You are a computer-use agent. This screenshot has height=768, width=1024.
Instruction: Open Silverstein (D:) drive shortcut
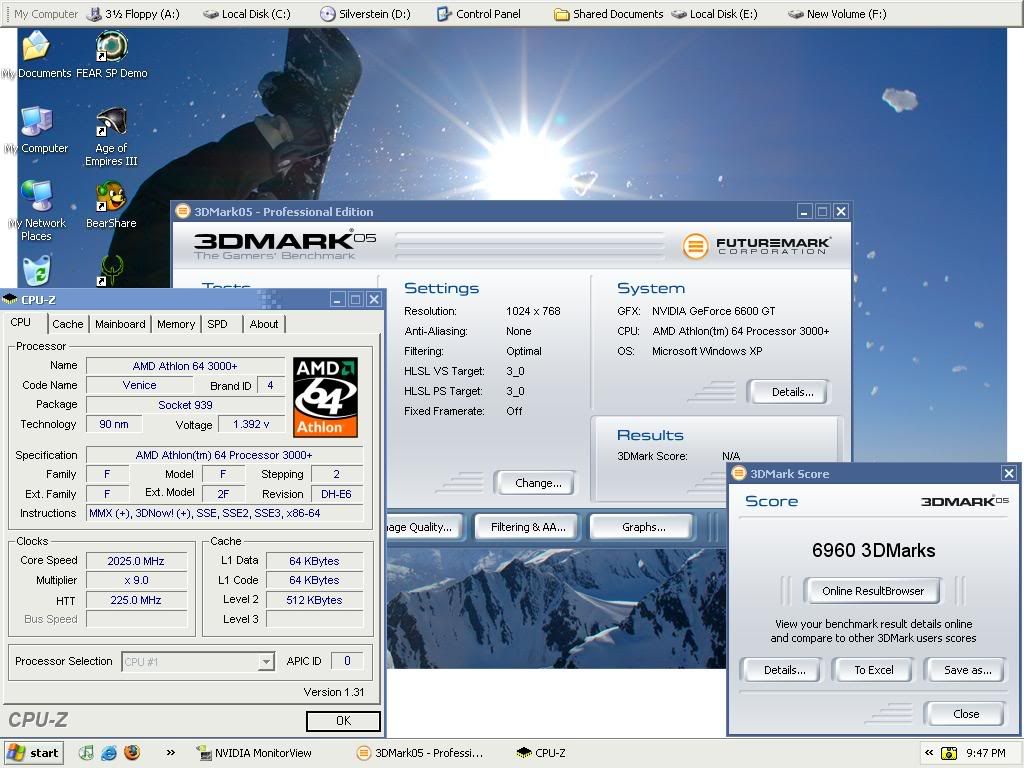point(366,14)
